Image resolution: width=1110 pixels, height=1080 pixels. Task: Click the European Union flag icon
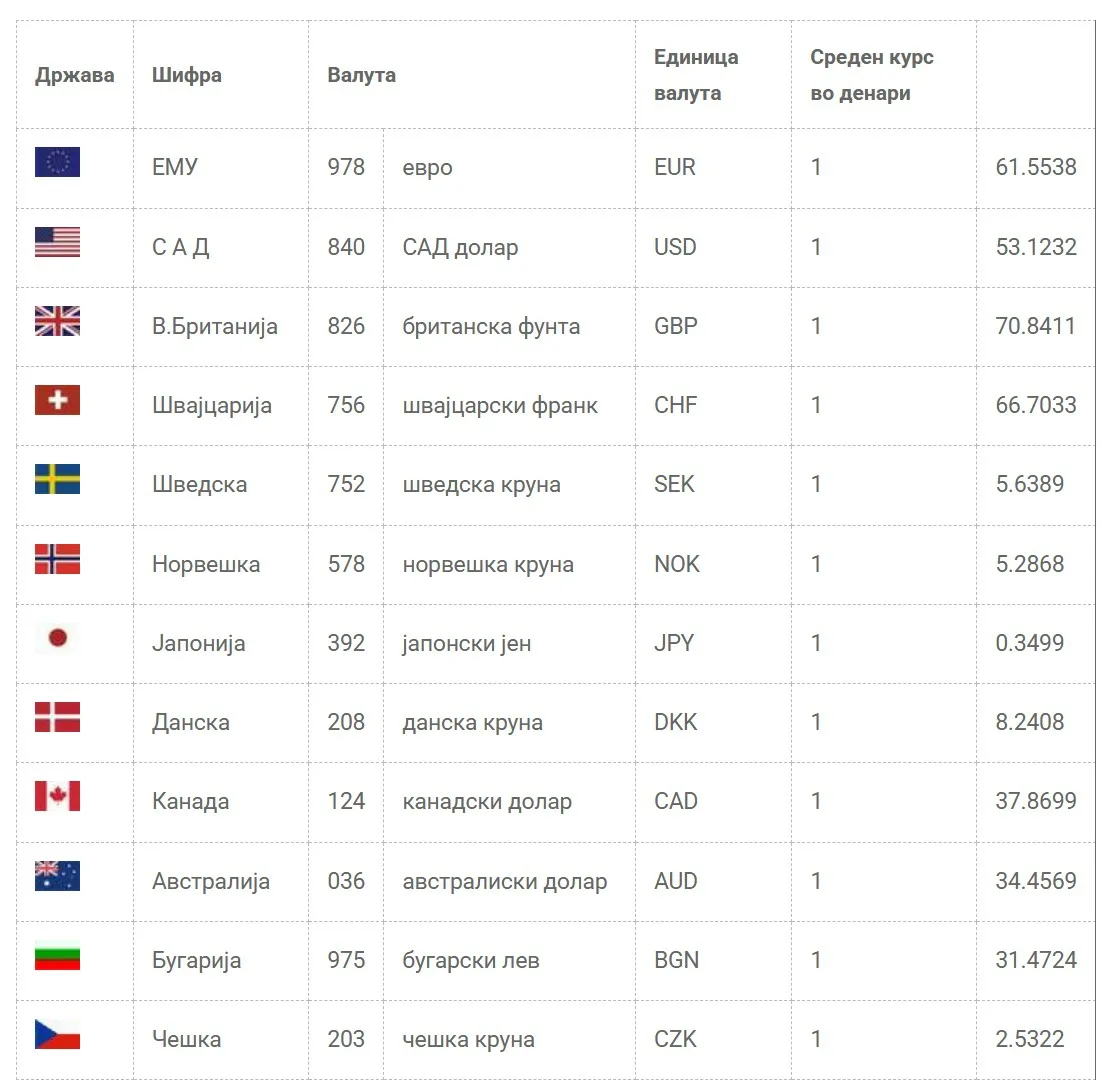pyautogui.click(x=57, y=163)
